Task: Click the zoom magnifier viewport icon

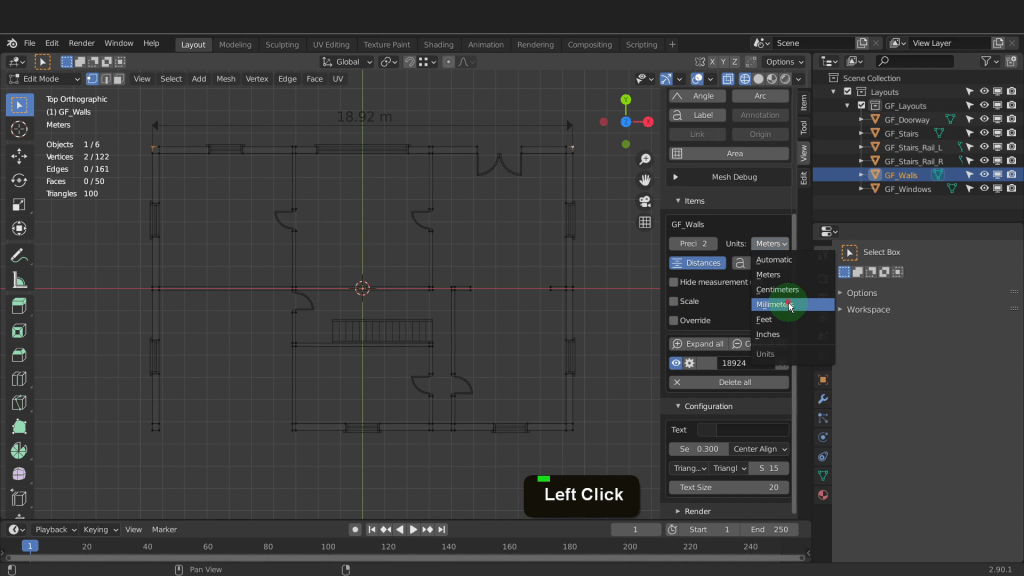Action: point(645,160)
